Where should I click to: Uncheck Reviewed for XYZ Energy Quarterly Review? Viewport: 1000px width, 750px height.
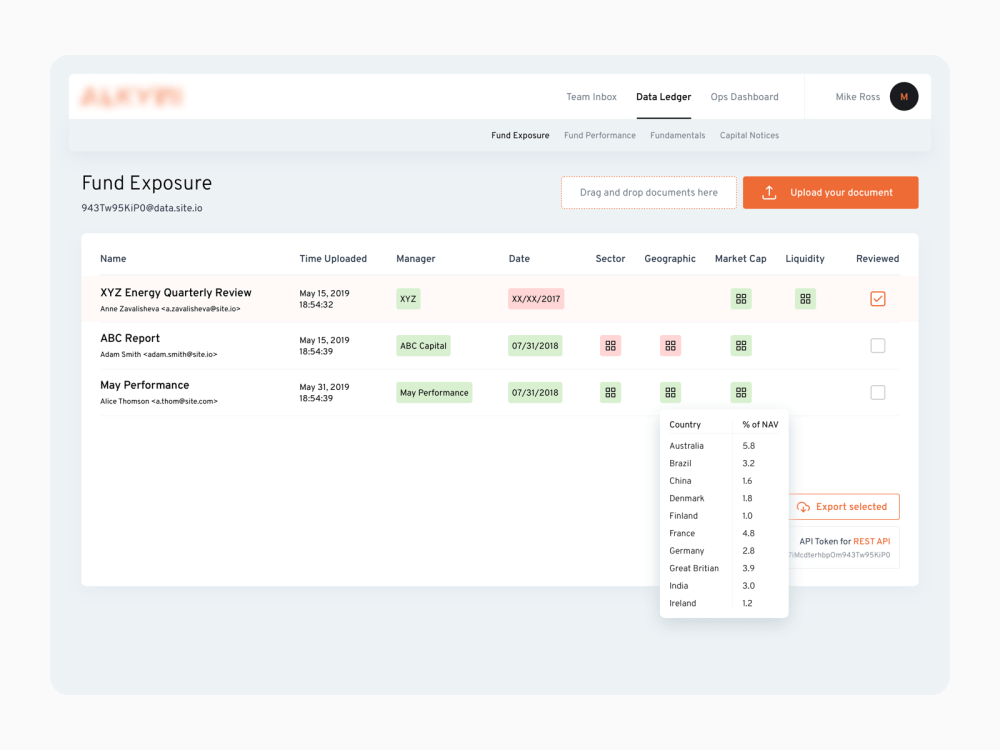877,298
